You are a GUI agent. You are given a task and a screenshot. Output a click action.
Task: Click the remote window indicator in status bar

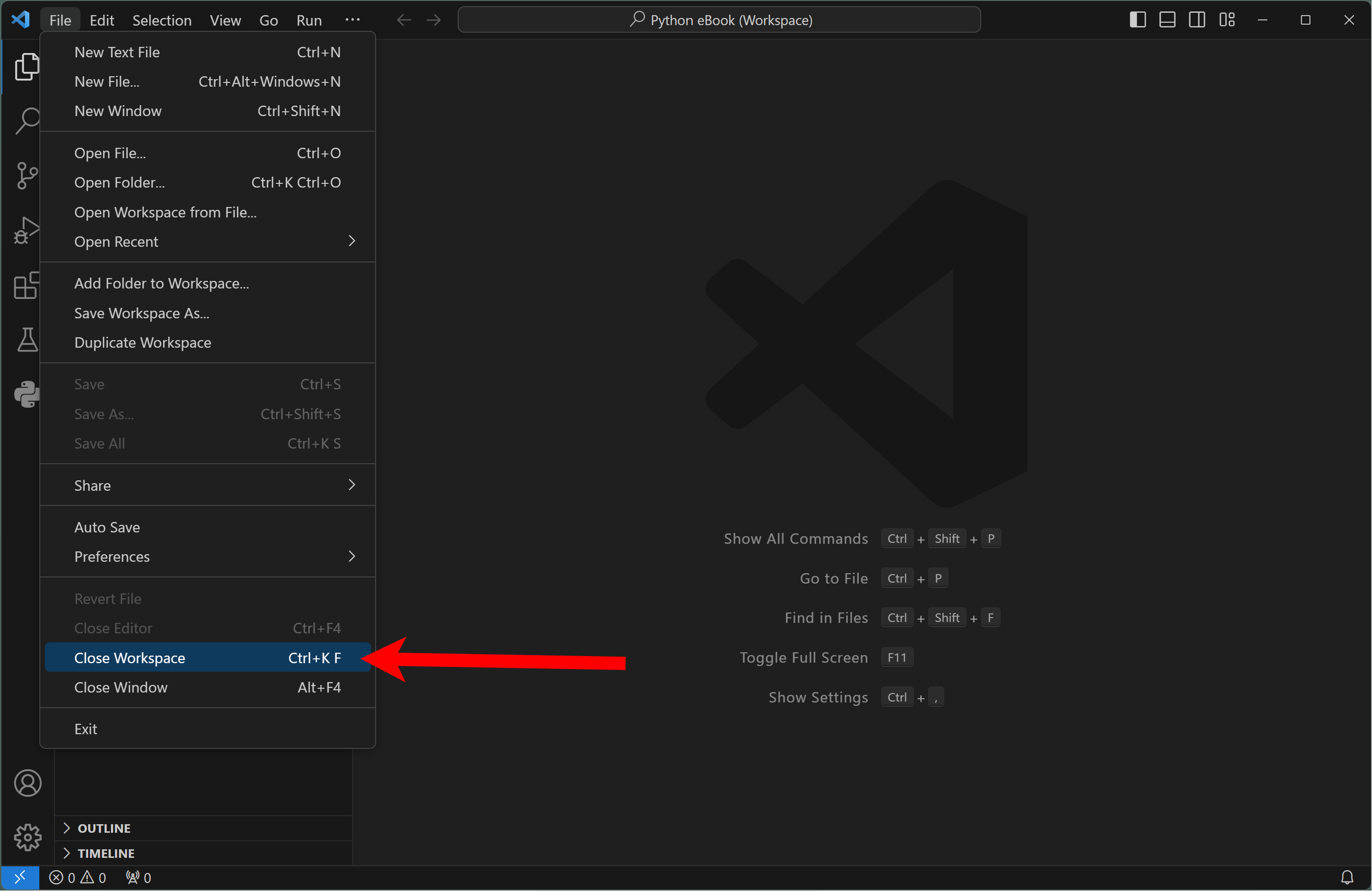pyautogui.click(x=19, y=877)
